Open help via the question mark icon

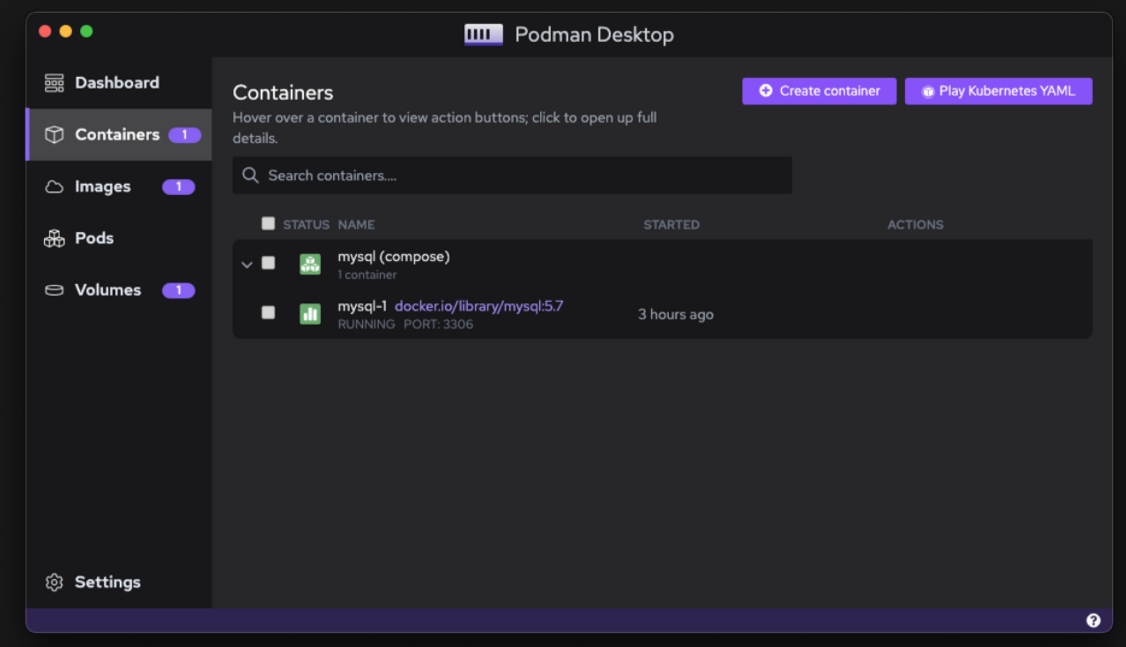point(1093,620)
